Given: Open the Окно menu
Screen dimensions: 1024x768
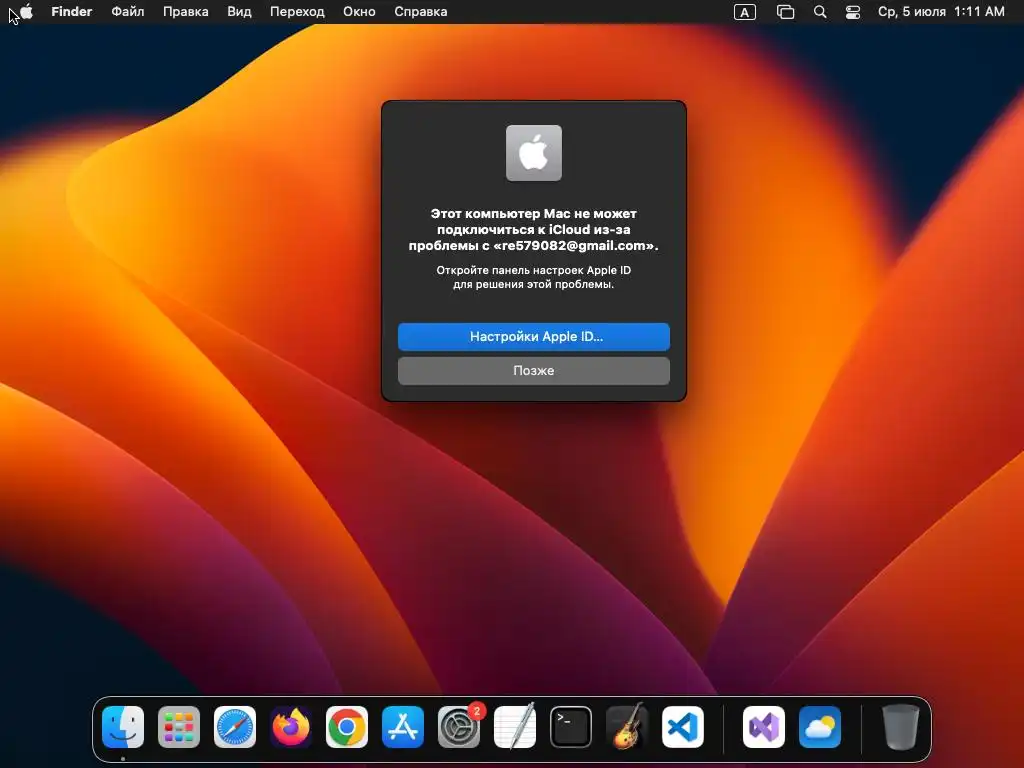Looking at the screenshot, I should (x=359, y=12).
